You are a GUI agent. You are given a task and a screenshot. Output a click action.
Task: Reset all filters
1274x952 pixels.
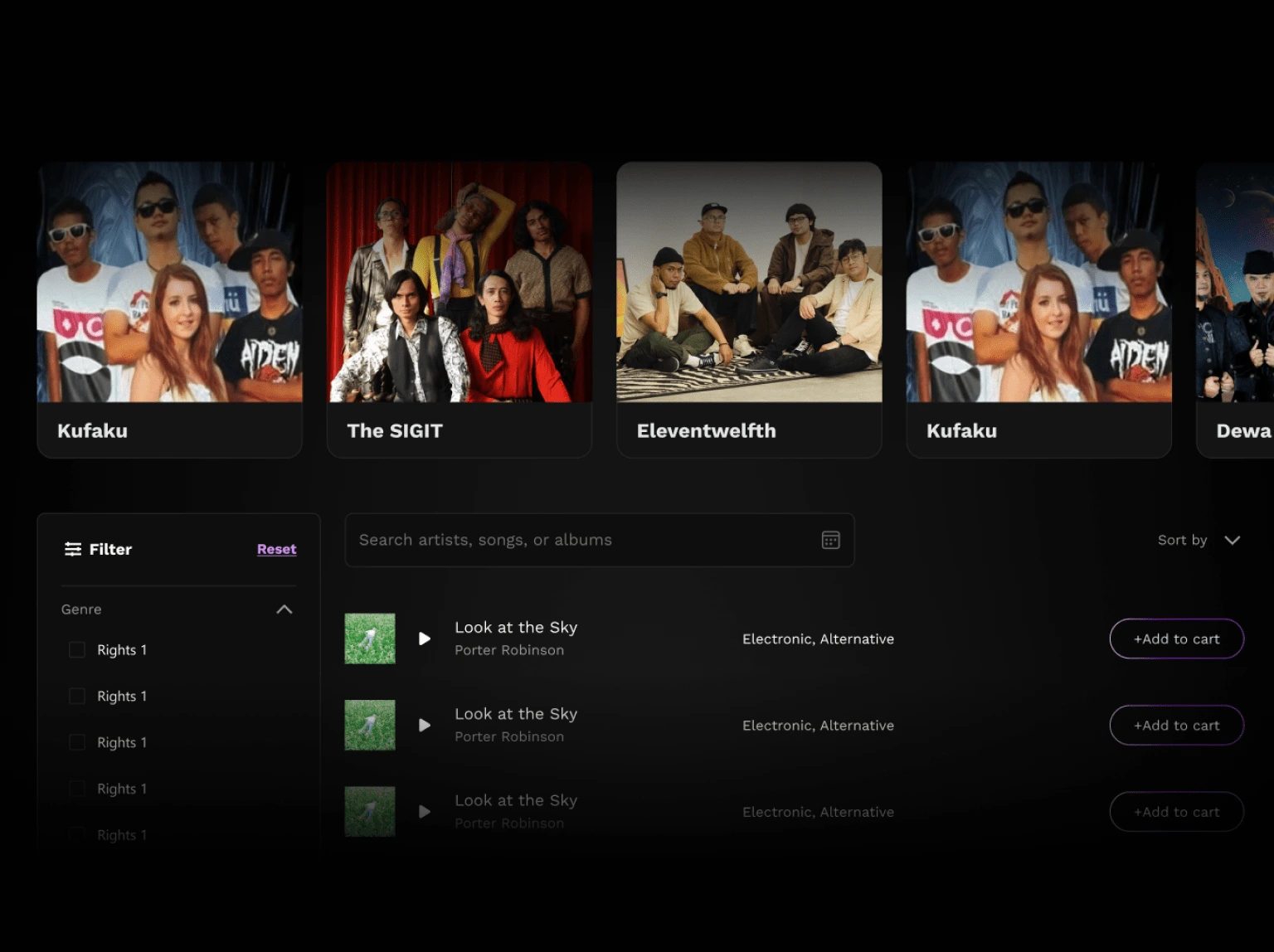276,549
